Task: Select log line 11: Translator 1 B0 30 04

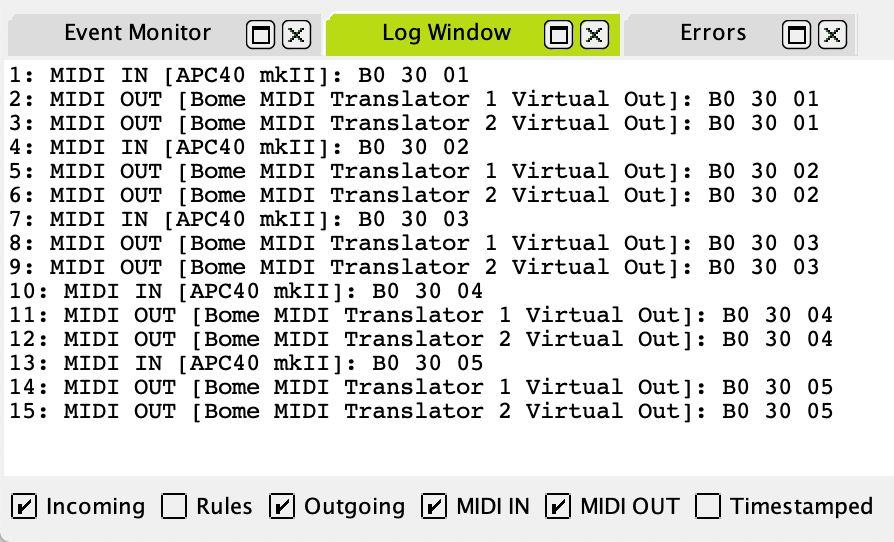Action: (x=421, y=315)
